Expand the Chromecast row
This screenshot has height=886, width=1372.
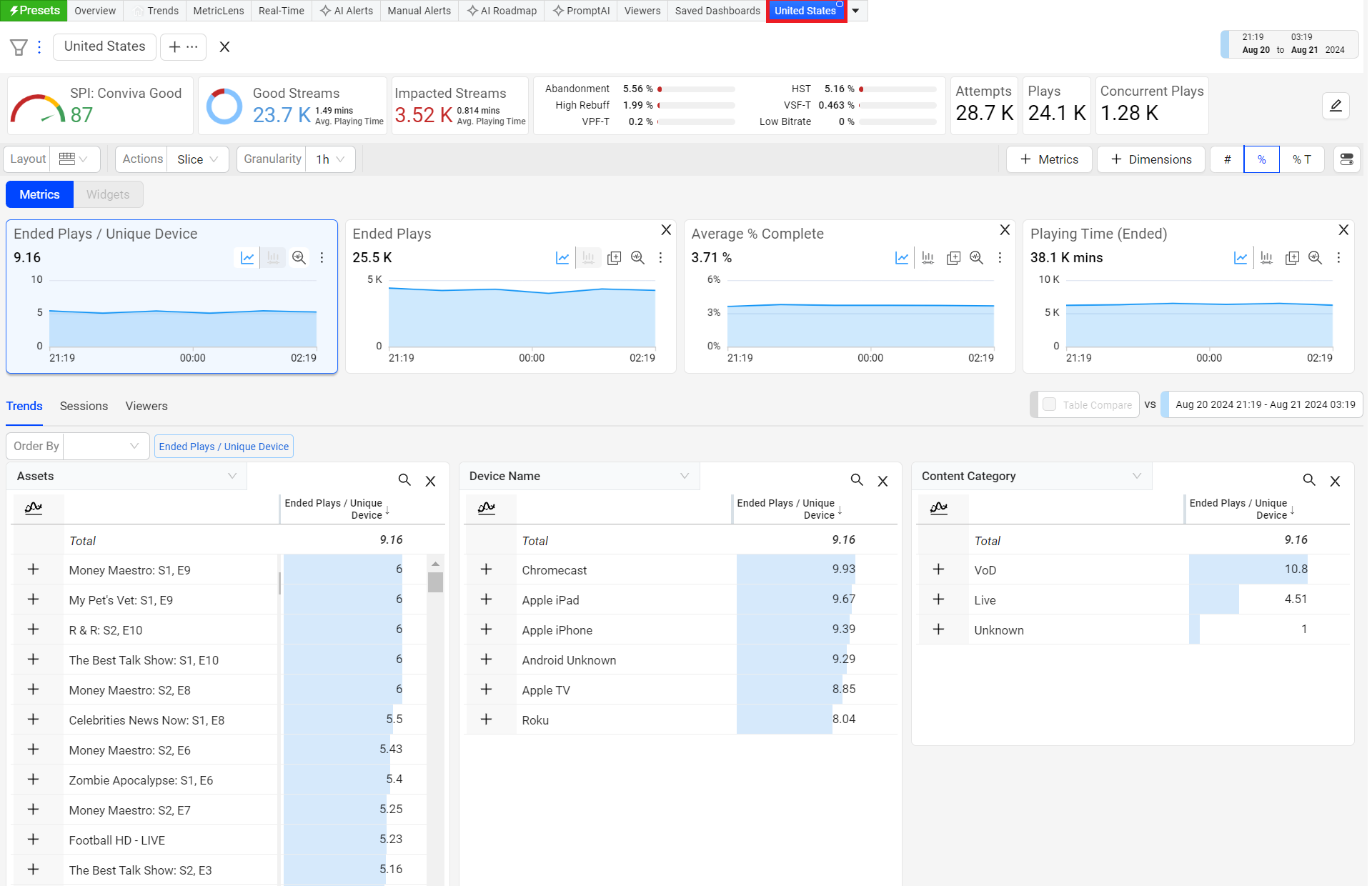point(486,569)
